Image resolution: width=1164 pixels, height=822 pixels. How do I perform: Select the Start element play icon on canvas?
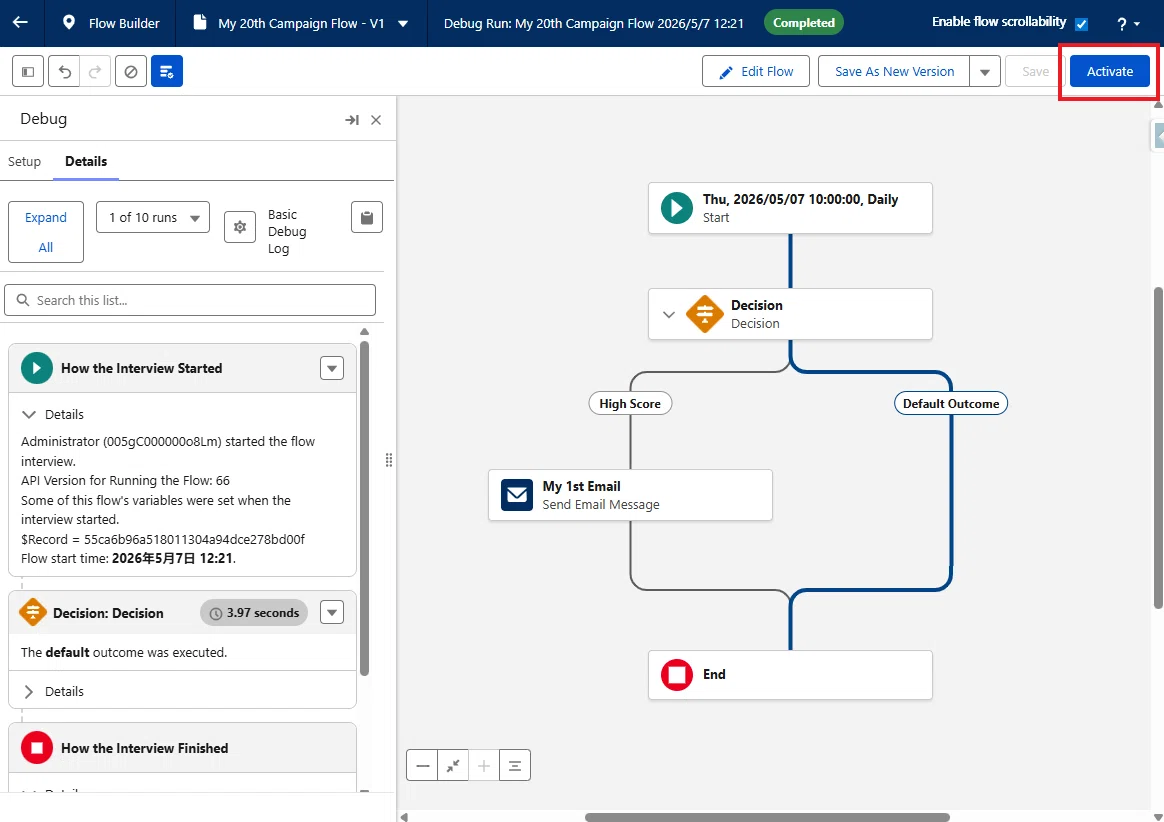676,208
